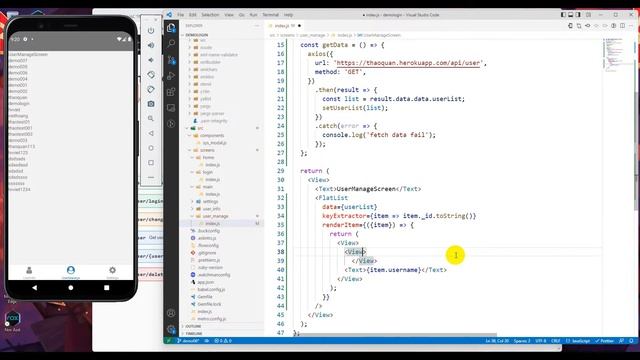Open the editor More Actions ellipsis
This screenshot has height=360, width=640.
click(x=631, y=26)
